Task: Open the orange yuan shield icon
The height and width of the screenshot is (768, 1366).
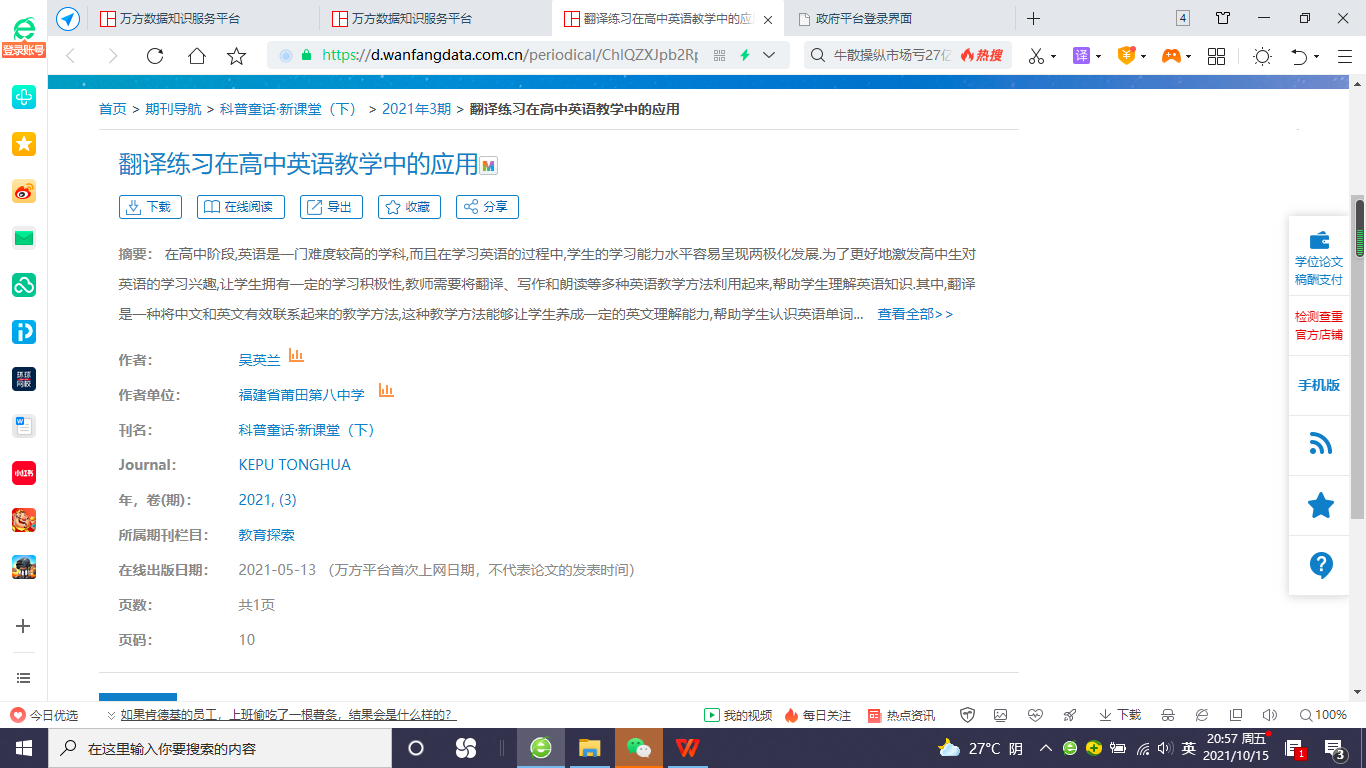Action: coord(1127,56)
